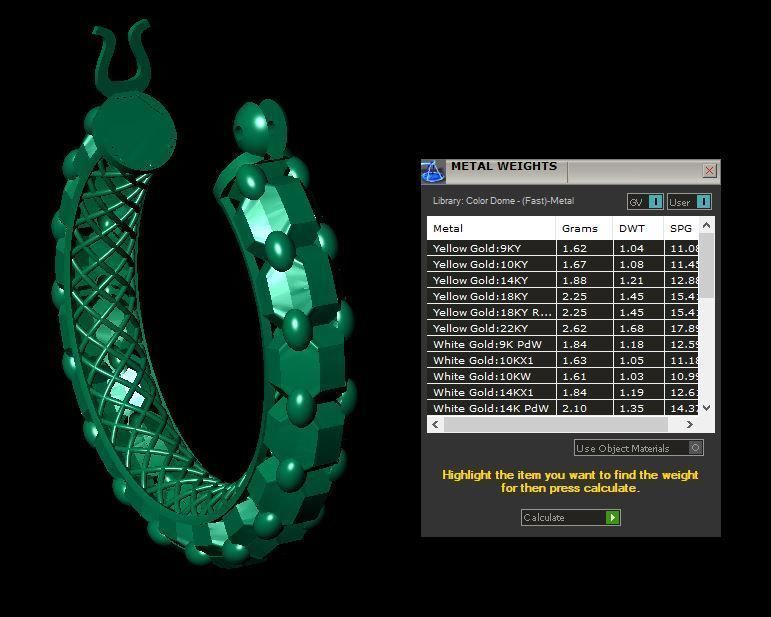Click the green Calculate arrow icon

pos(613,517)
